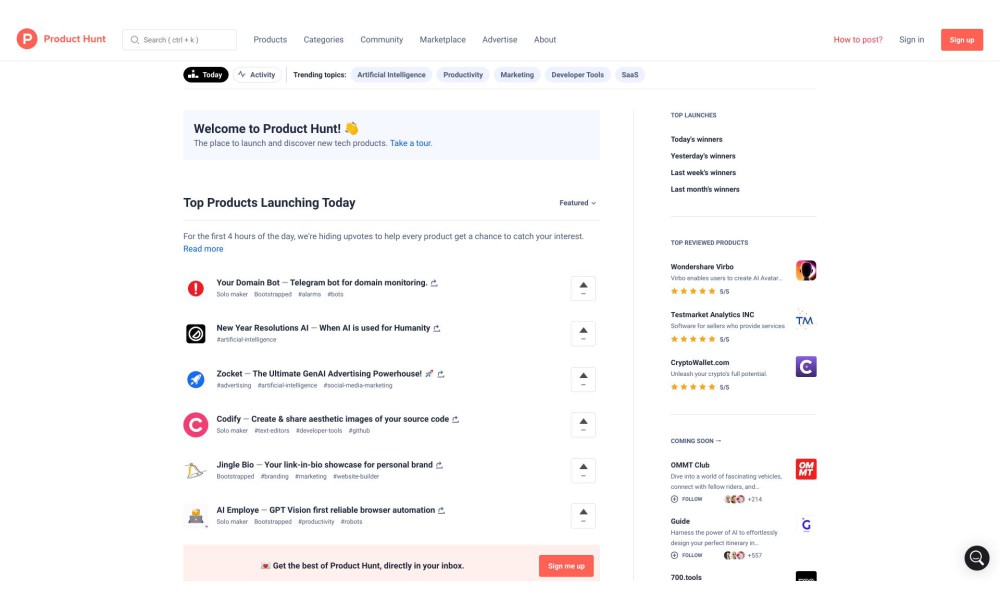Upvote Jingle Bio
This screenshot has height=600, width=1000.
coord(583,471)
